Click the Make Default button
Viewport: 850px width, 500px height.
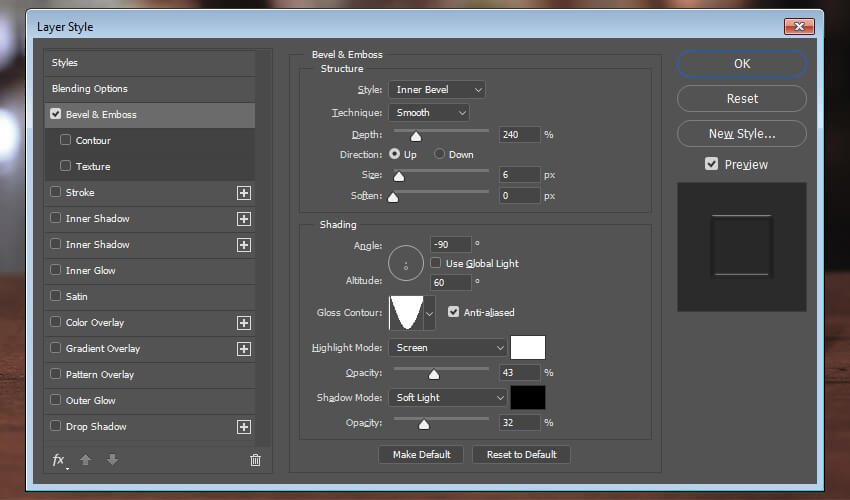(x=421, y=454)
